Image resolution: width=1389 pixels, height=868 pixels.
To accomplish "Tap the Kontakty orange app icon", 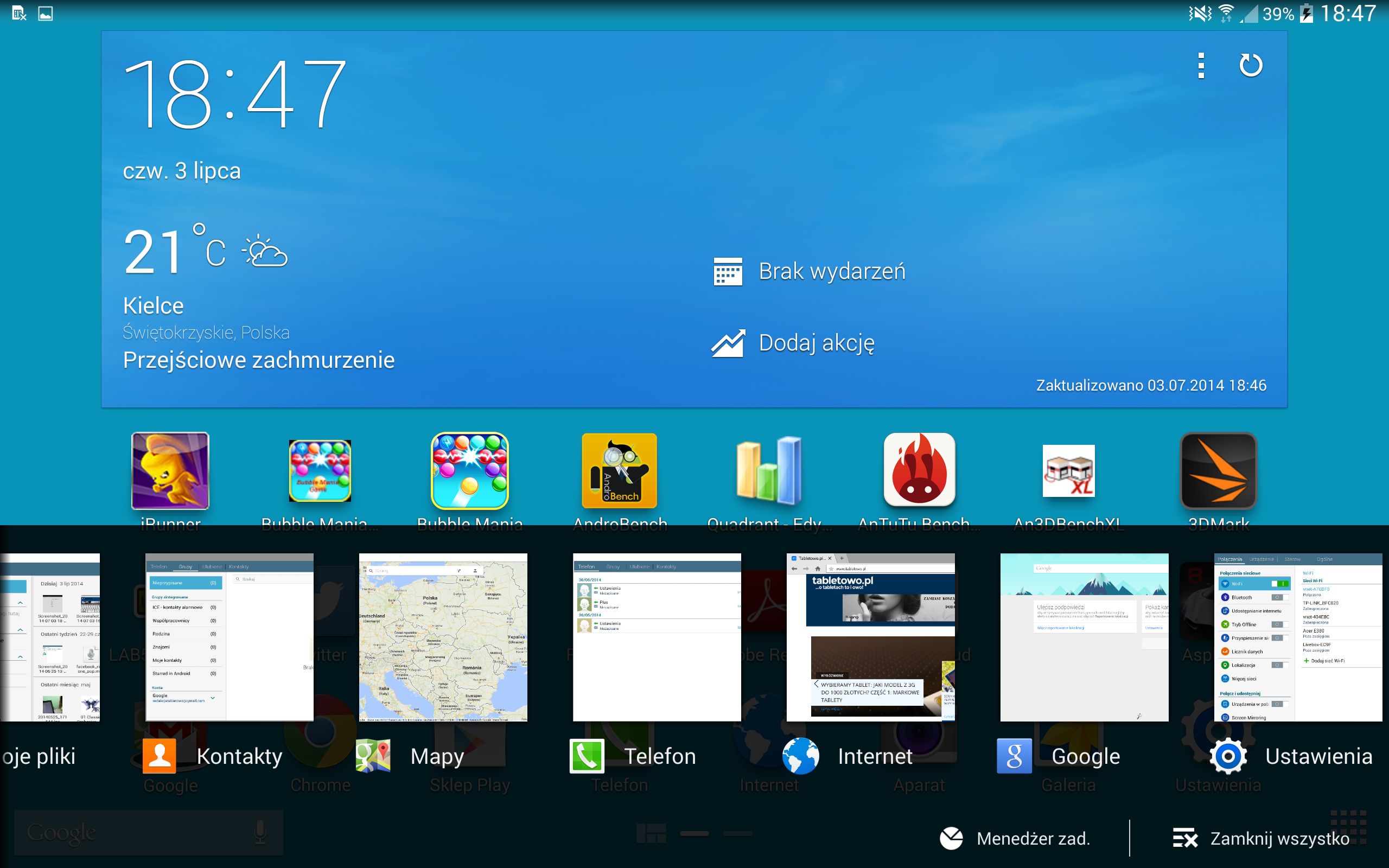I will 159,756.
